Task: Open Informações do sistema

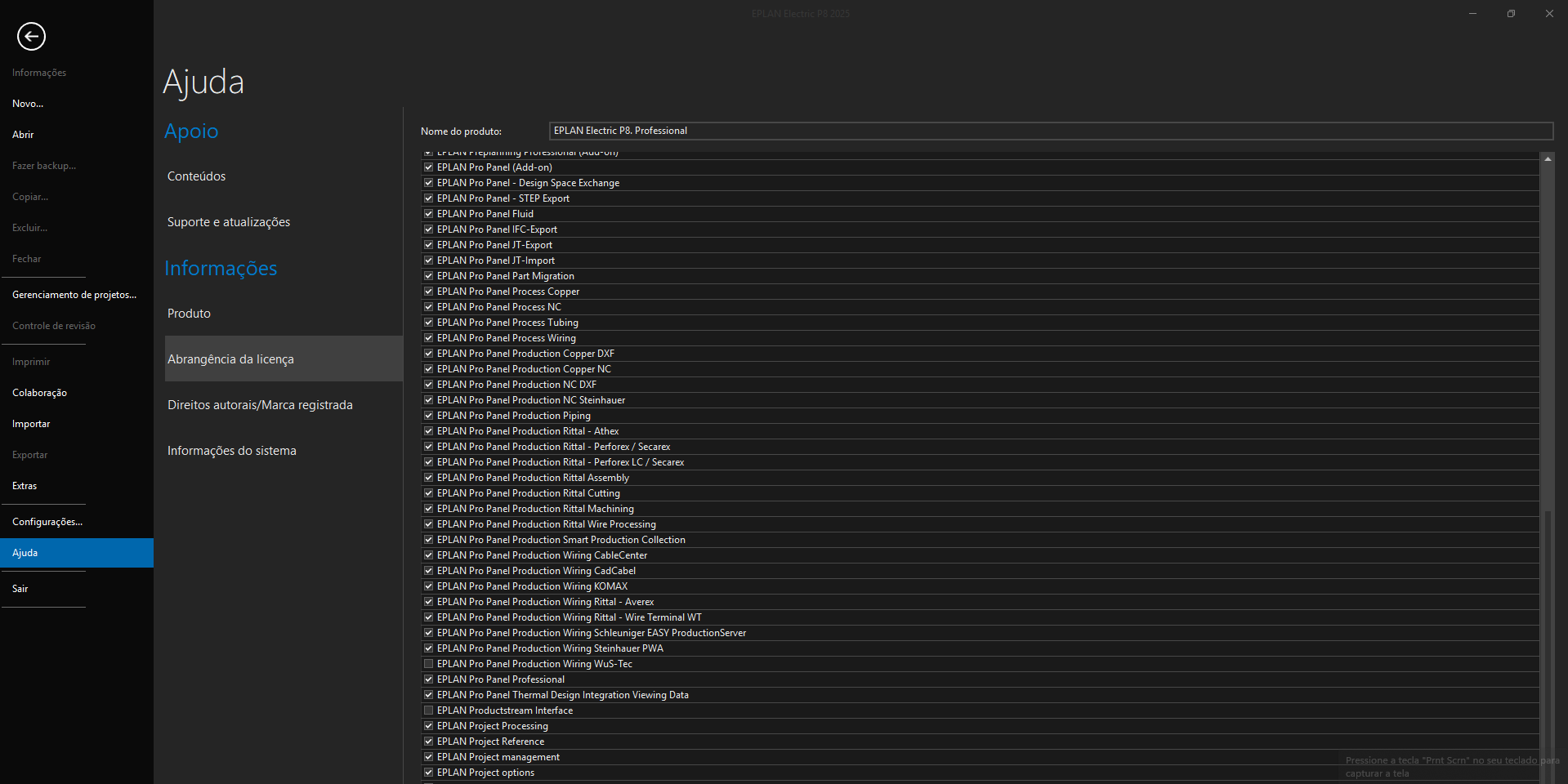Action: [x=232, y=451]
